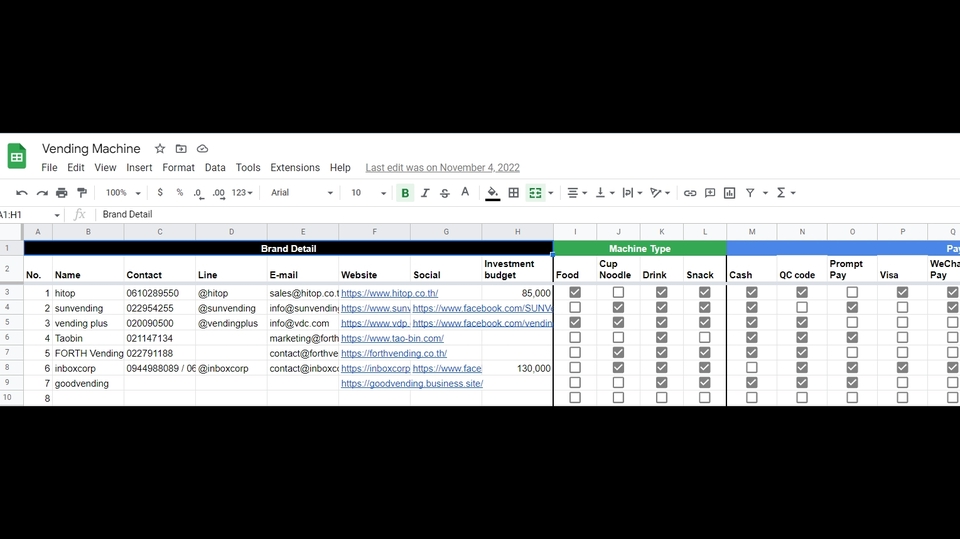Click the Text rotation icon

click(x=656, y=193)
